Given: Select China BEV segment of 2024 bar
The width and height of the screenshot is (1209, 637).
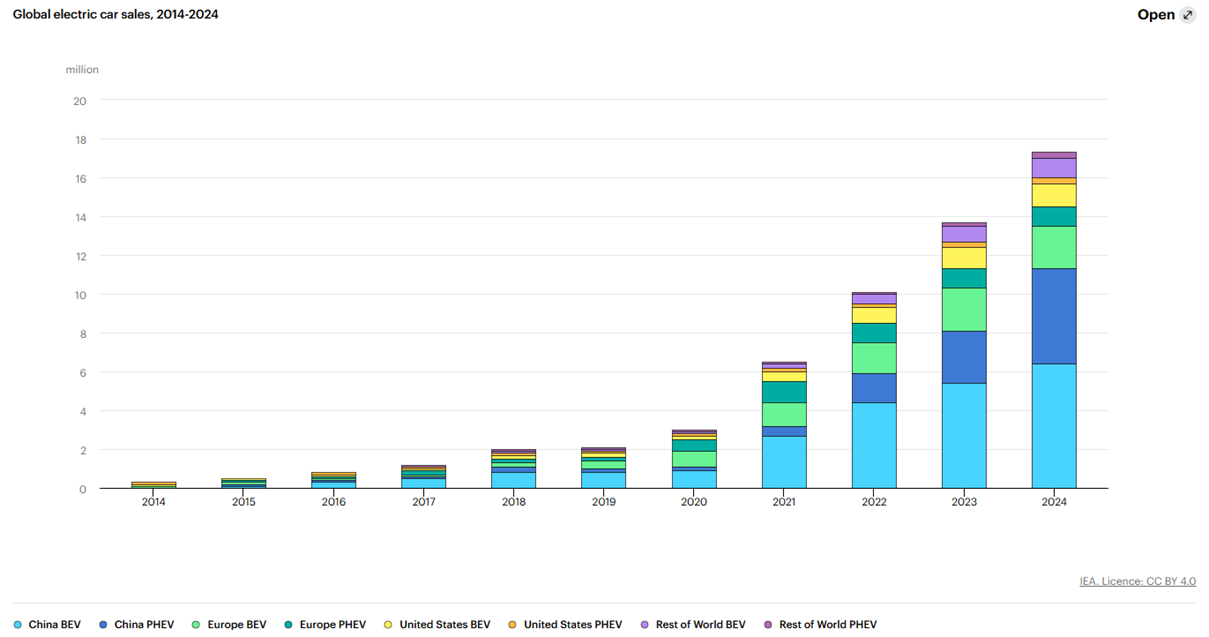Looking at the screenshot, I should [1054, 425].
